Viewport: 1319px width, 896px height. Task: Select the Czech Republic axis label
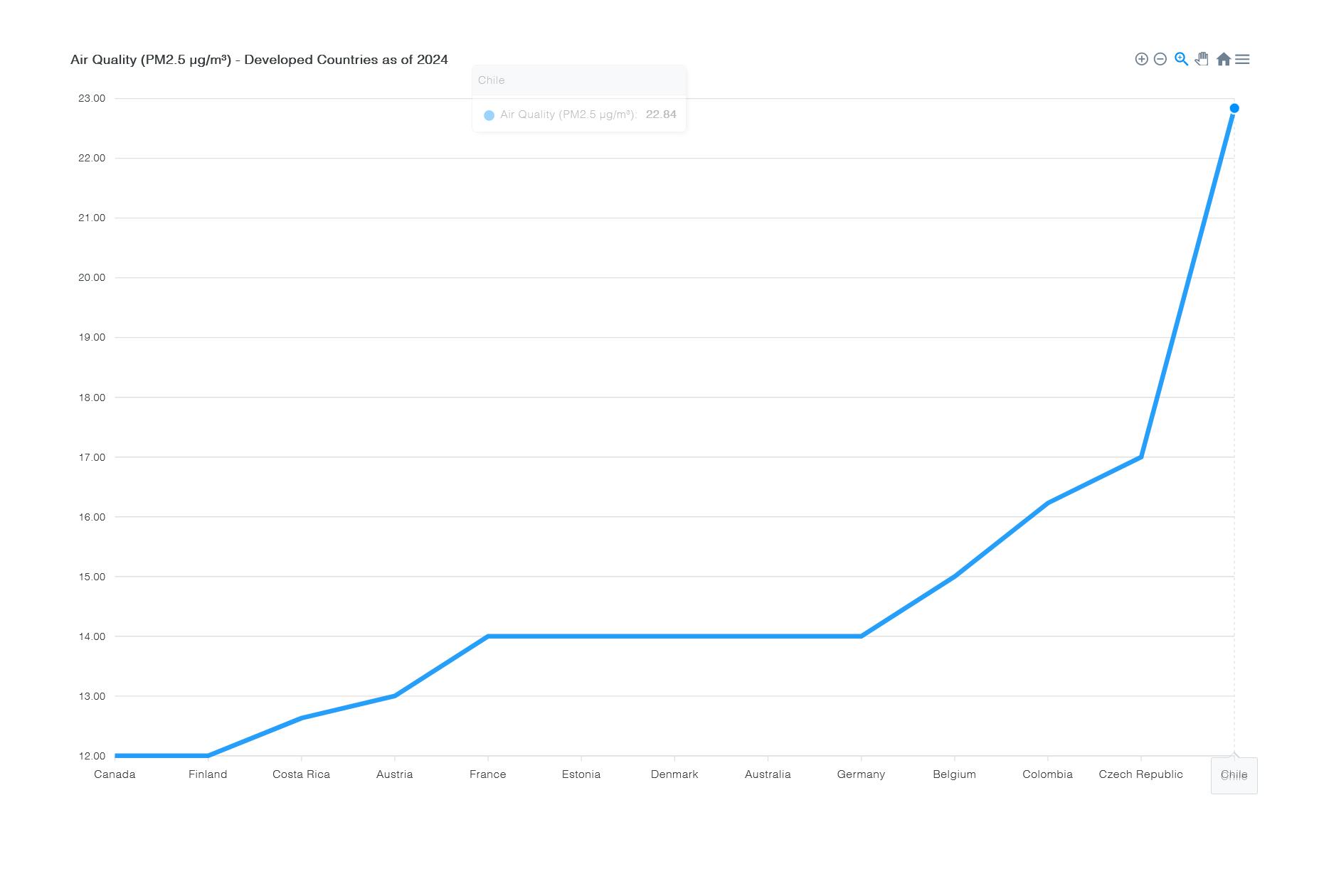pos(1140,774)
